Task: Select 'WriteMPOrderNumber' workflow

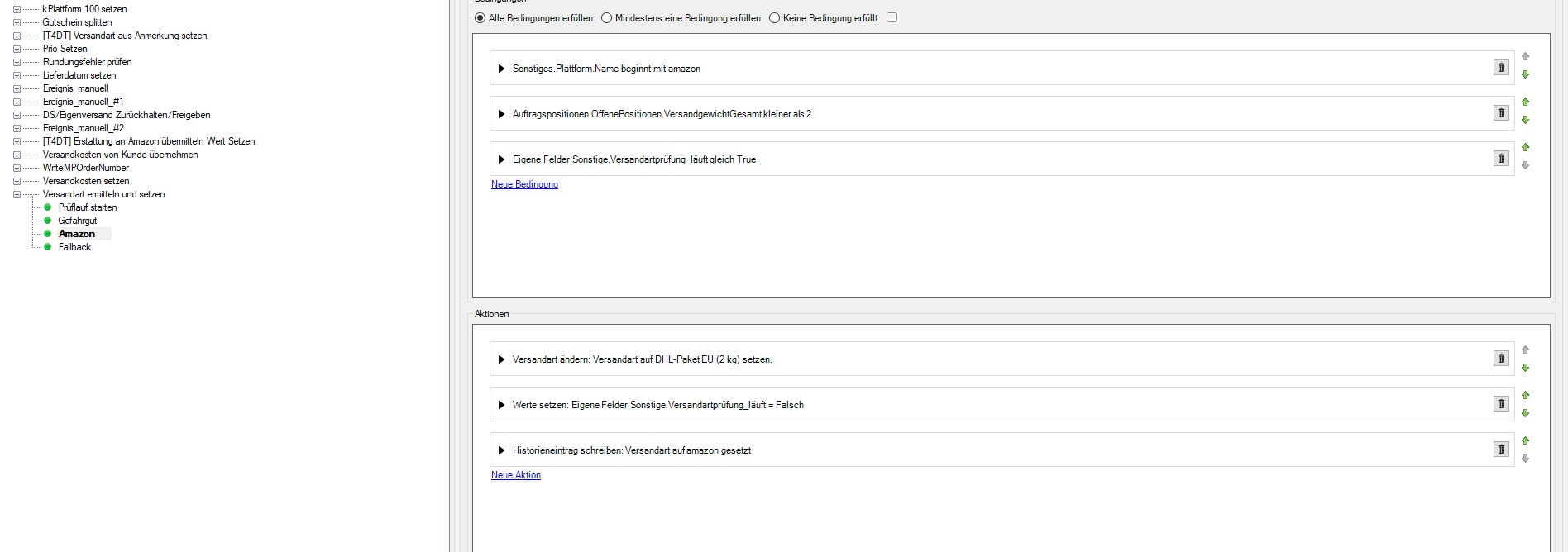Action: pos(86,168)
